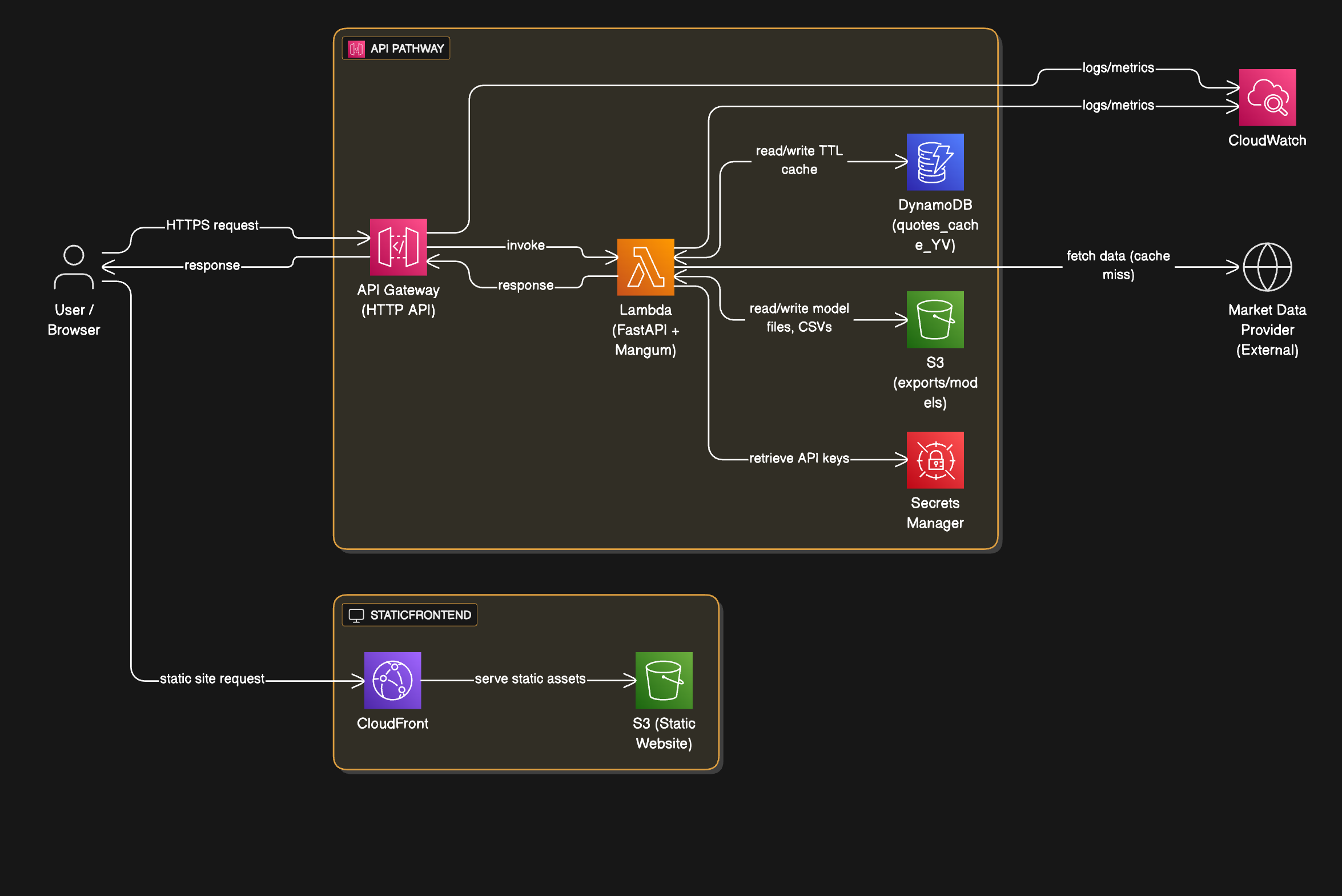Select the upper 'logs/metrics' label

1118,67
